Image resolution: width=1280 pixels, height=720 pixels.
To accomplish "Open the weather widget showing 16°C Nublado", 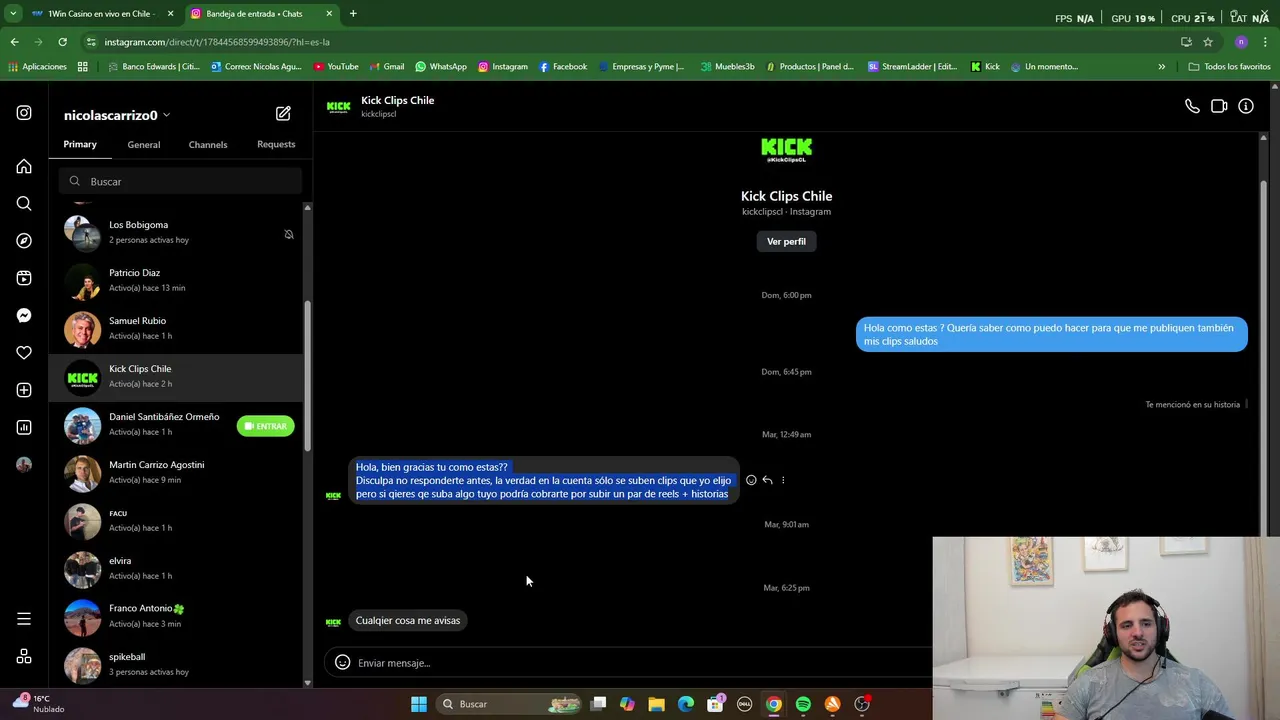I will coord(40,704).
